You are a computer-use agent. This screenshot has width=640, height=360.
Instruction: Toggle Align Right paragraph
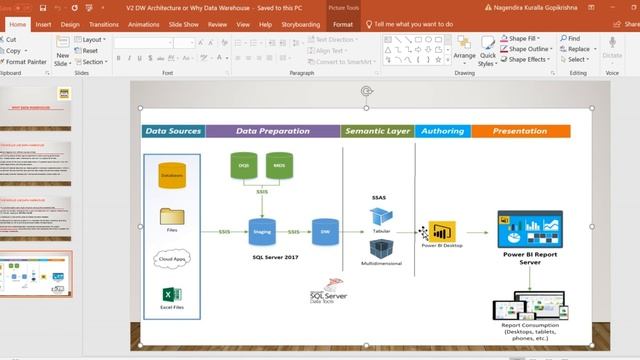coord(259,58)
